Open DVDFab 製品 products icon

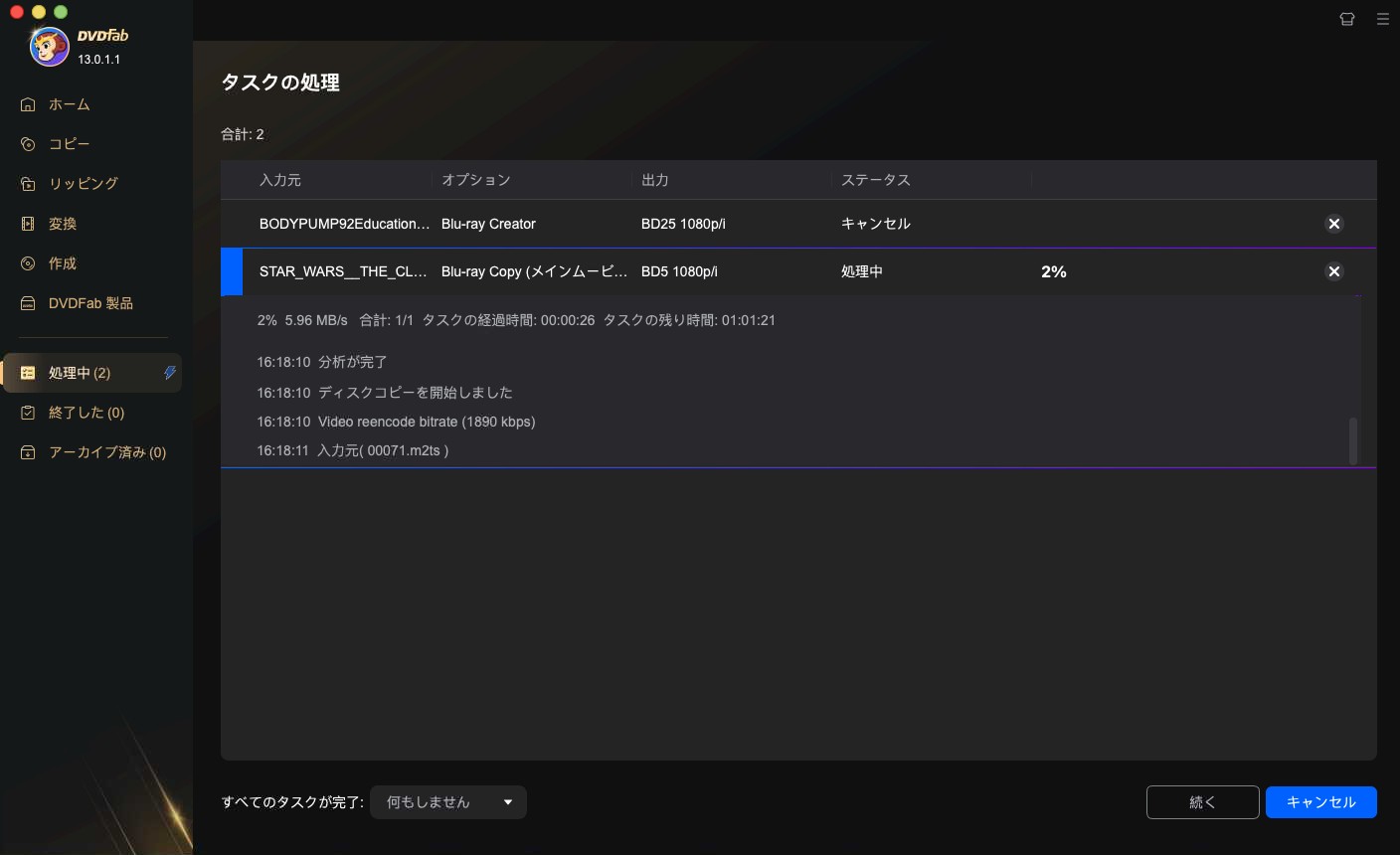(28, 303)
